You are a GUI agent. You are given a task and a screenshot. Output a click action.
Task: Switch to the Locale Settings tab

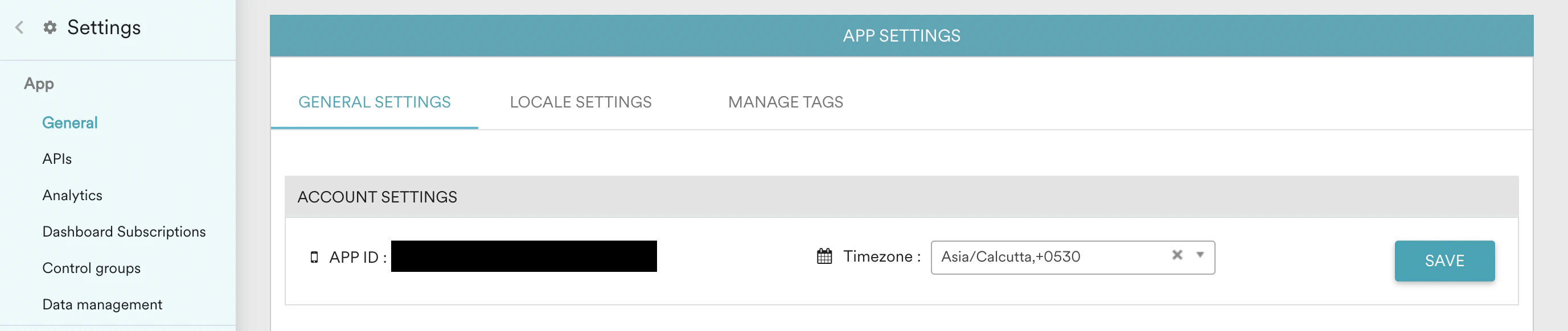click(581, 102)
